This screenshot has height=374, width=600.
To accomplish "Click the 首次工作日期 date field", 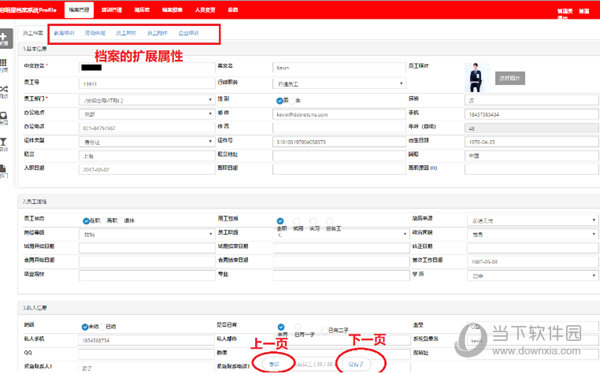I will point(533,261).
